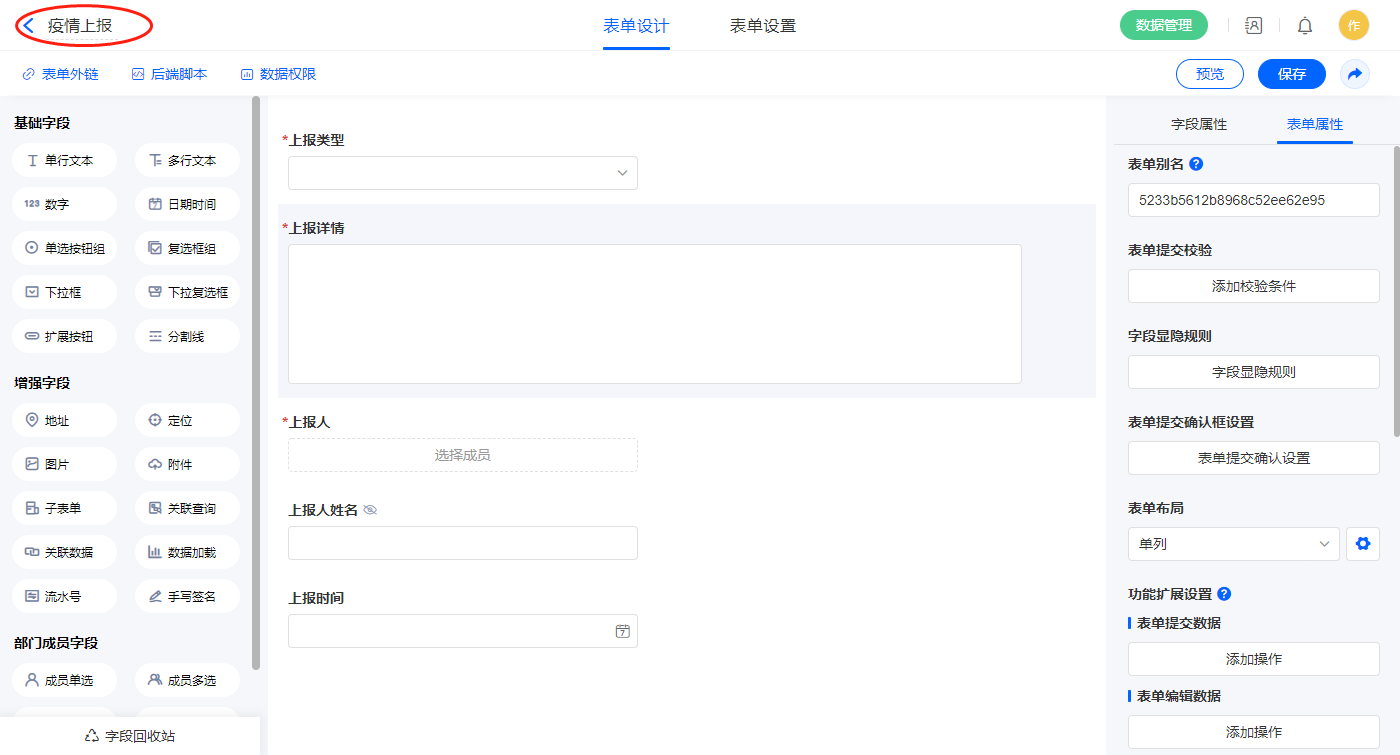Click the 保存 button
Image resolution: width=1400 pixels, height=755 pixels.
[1291, 74]
